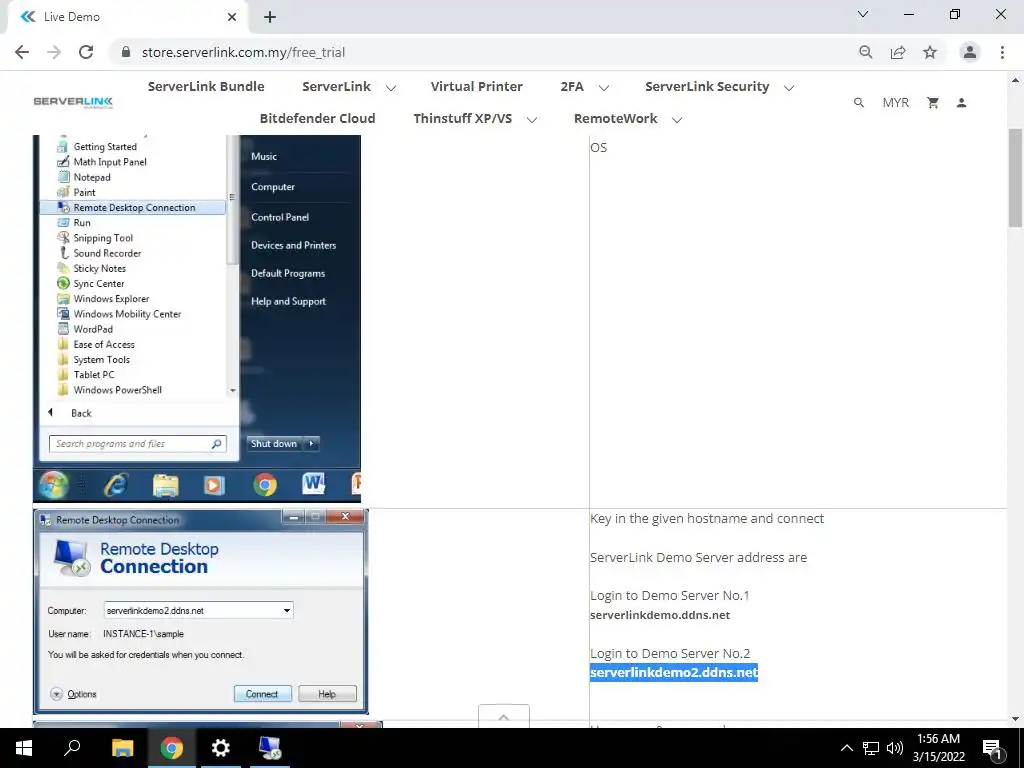The height and width of the screenshot is (768, 1024).
Task: Open Settings gear in the taskbar
Action: click(221, 748)
